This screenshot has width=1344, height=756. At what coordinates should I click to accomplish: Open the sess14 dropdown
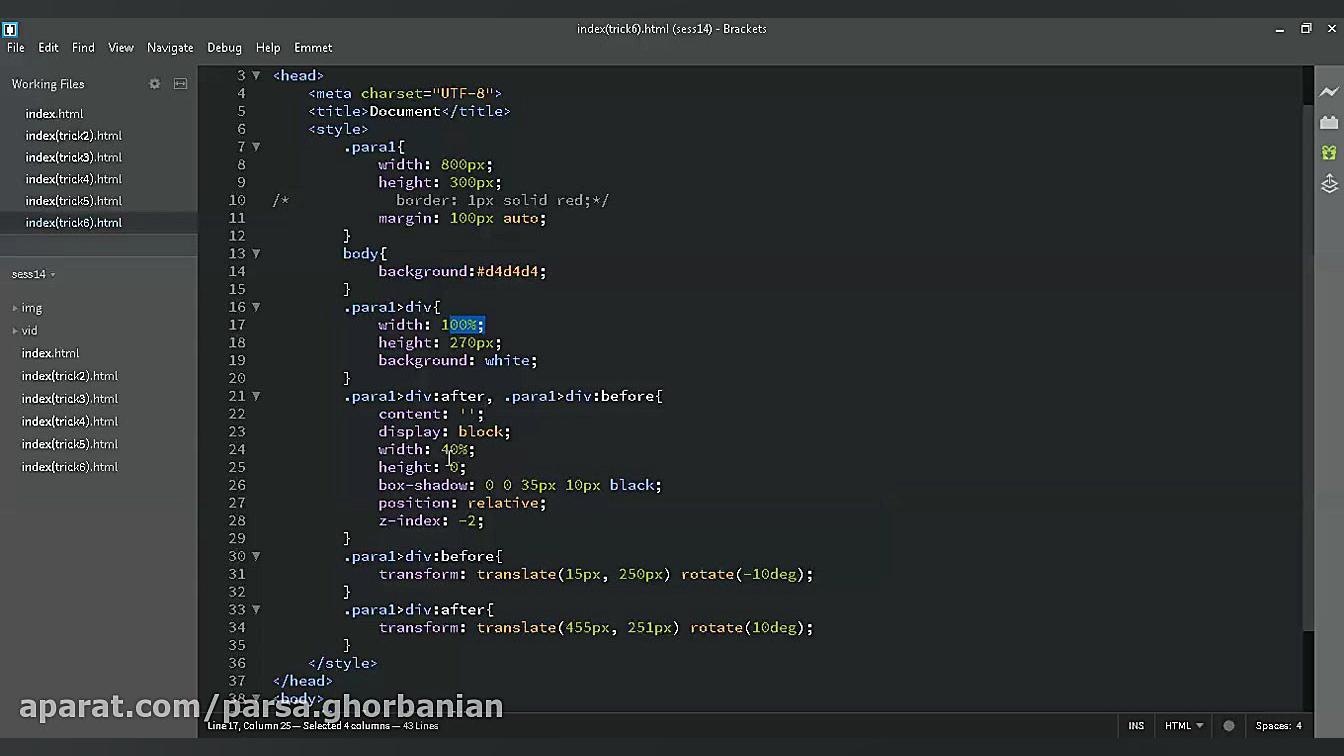[31, 273]
